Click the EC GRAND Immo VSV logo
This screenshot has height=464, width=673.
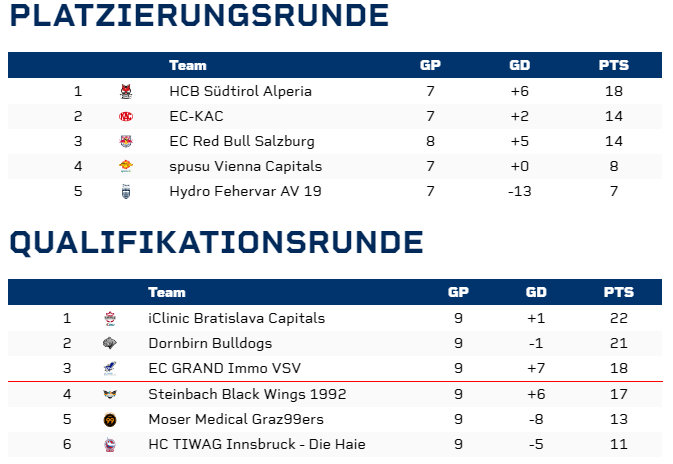(110, 369)
